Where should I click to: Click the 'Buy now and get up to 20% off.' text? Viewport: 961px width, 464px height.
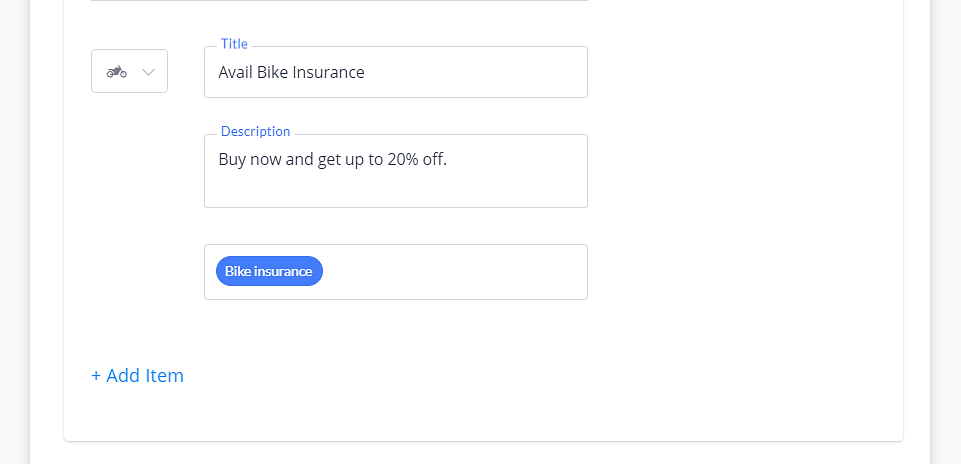333,159
